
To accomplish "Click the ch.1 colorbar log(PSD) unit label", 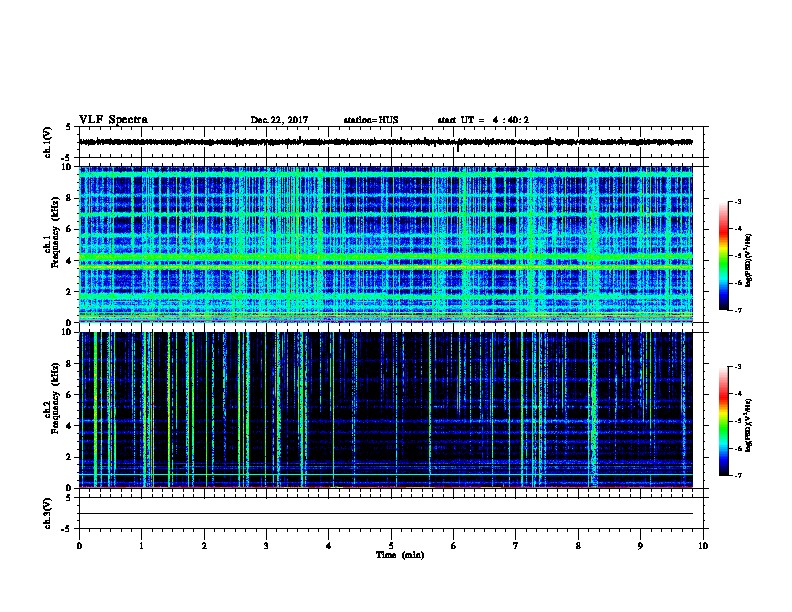I will [749, 260].
